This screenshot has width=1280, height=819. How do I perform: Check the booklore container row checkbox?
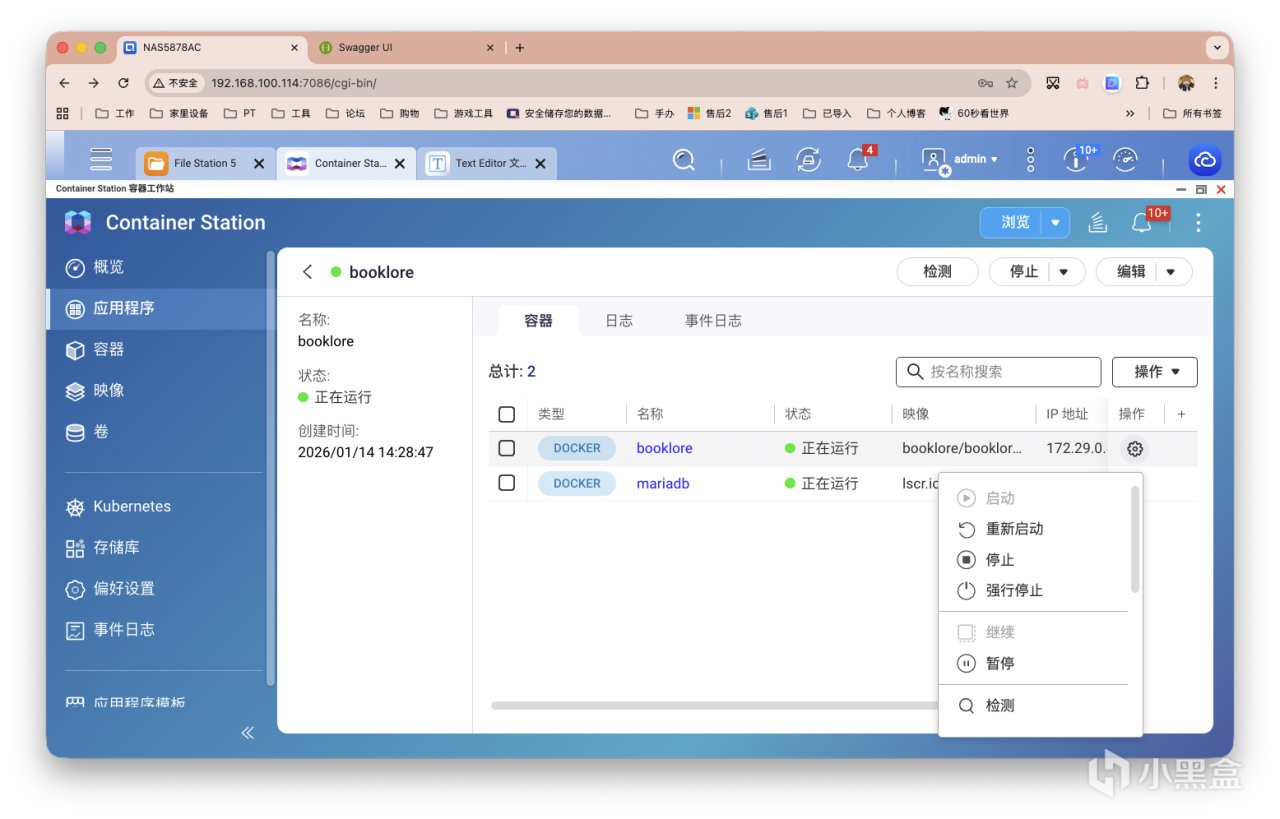pyautogui.click(x=507, y=448)
